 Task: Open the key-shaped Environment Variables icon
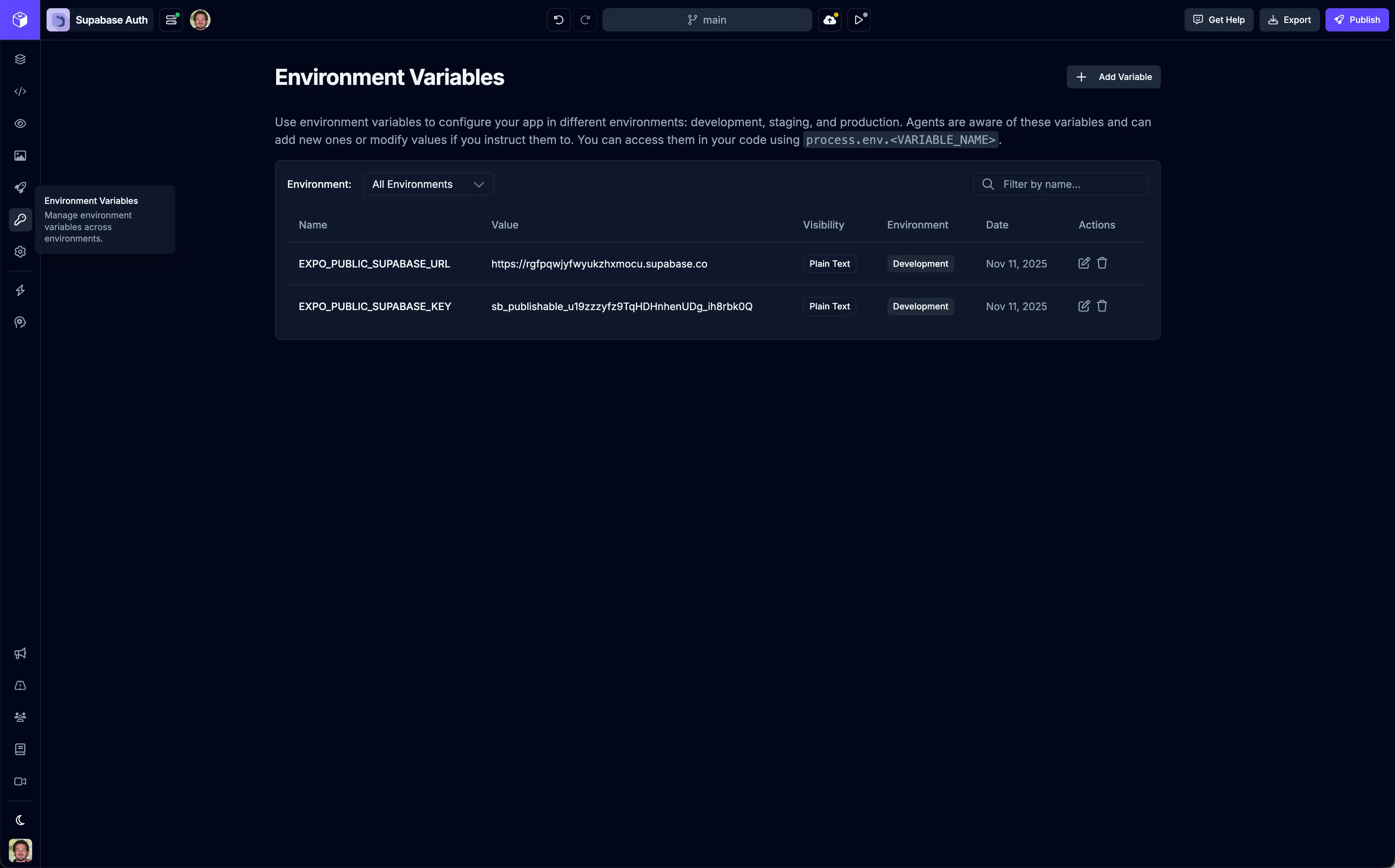click(x=20, y=219)
